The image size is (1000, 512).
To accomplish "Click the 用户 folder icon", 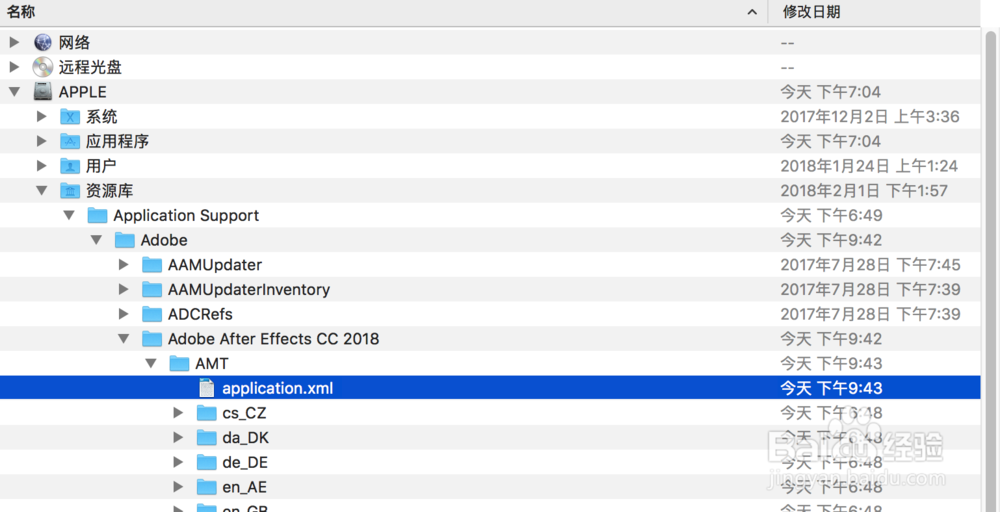I will pyautogui.click(x=70, y=166).
